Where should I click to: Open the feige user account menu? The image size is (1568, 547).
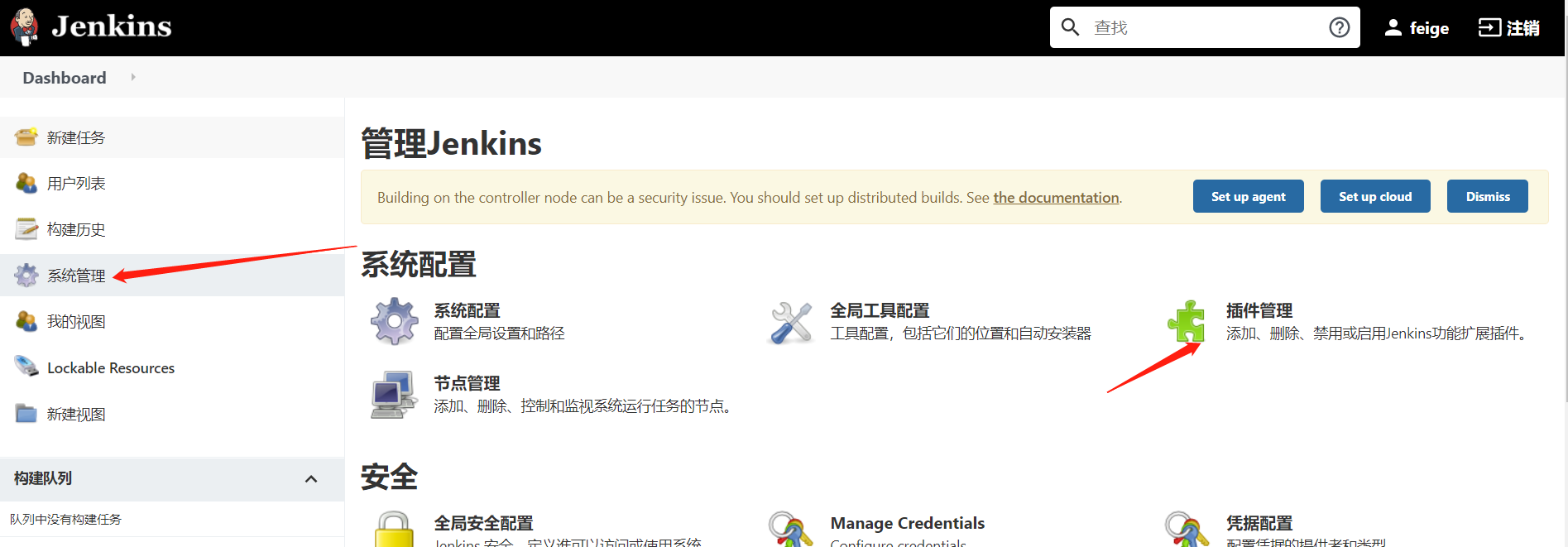(1417, 28)
